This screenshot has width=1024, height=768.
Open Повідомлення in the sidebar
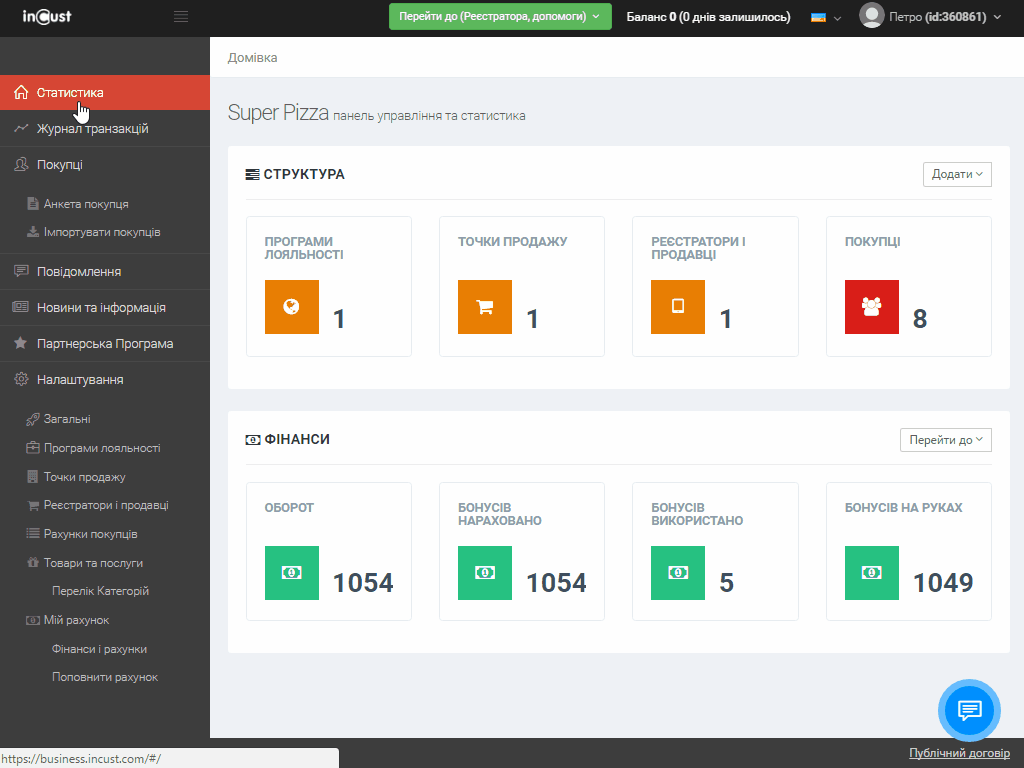(x=78, y=272)
